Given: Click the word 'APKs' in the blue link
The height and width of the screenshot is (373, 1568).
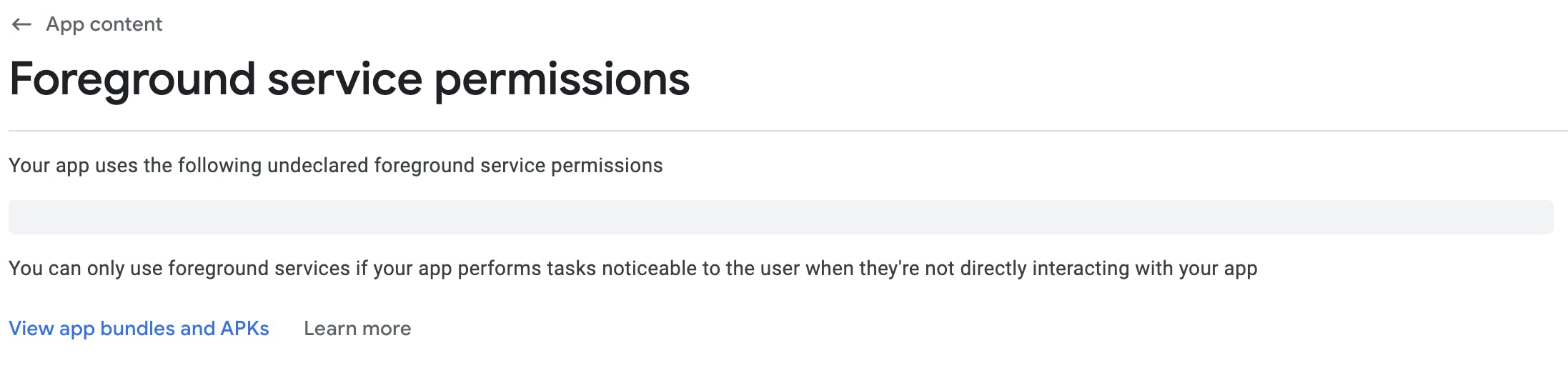Looking at the screenshot, I should [244, 329].
